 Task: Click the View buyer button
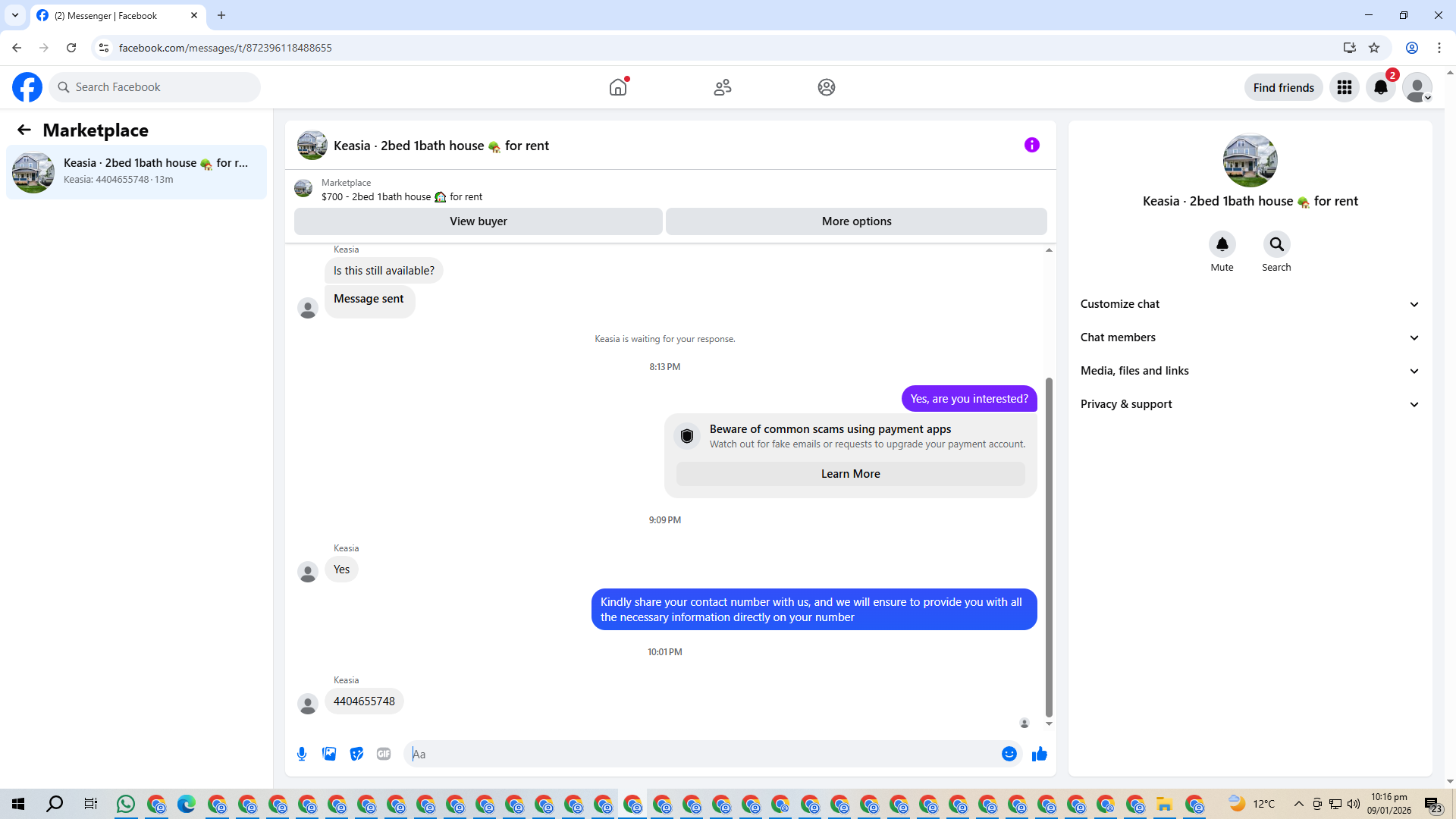click(478, 221)
